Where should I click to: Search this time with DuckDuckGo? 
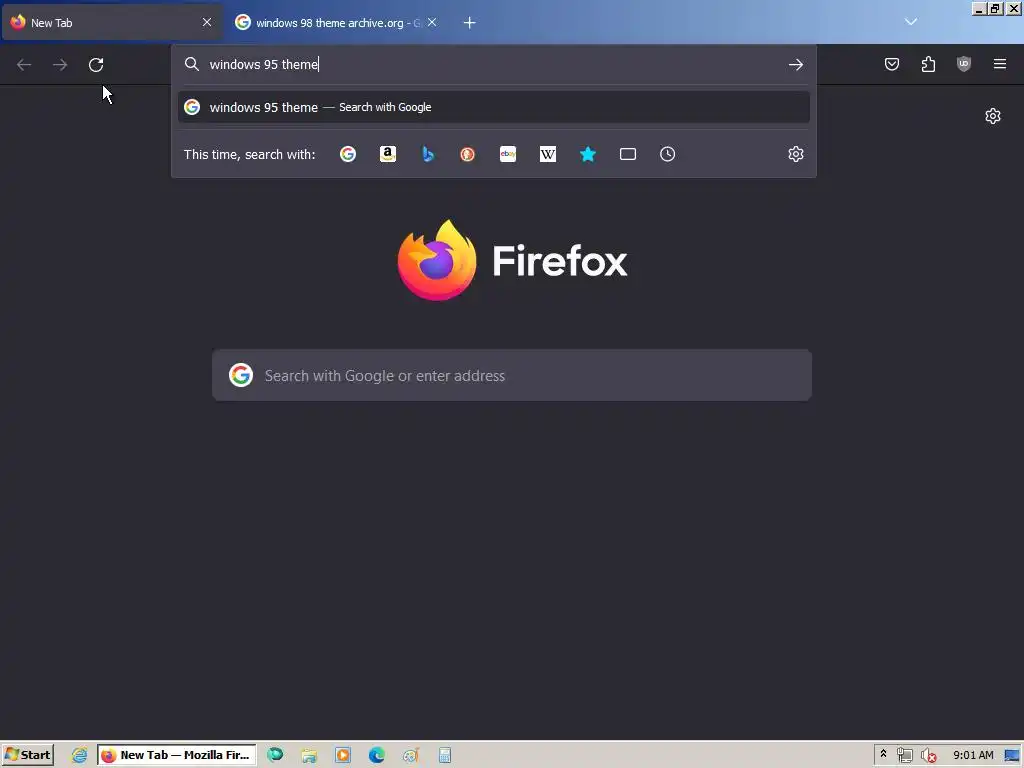[468, 154]
